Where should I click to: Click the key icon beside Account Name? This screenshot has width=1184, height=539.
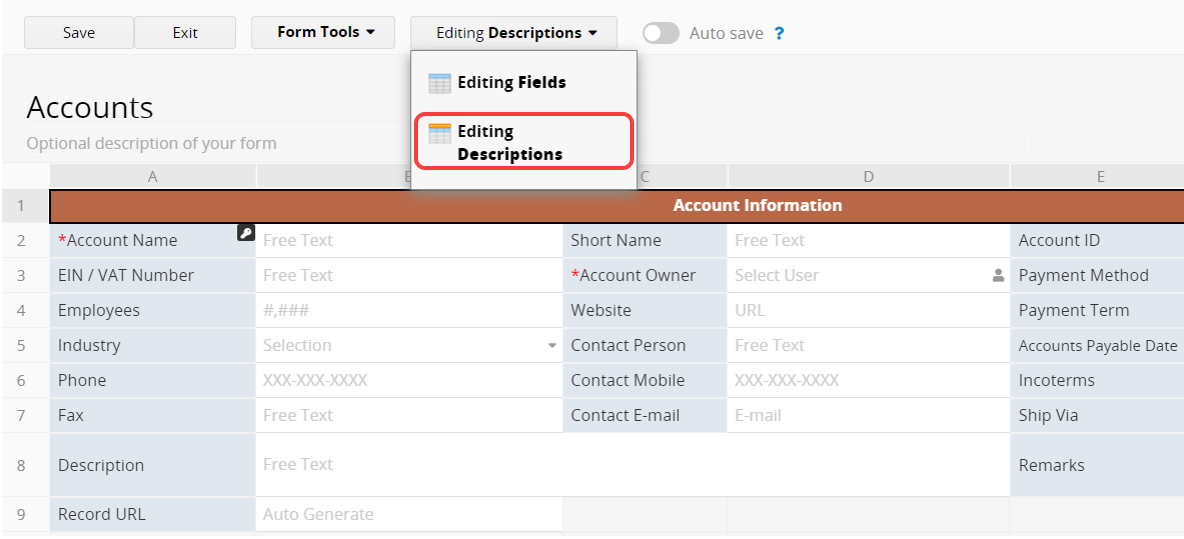click(246, 233)
